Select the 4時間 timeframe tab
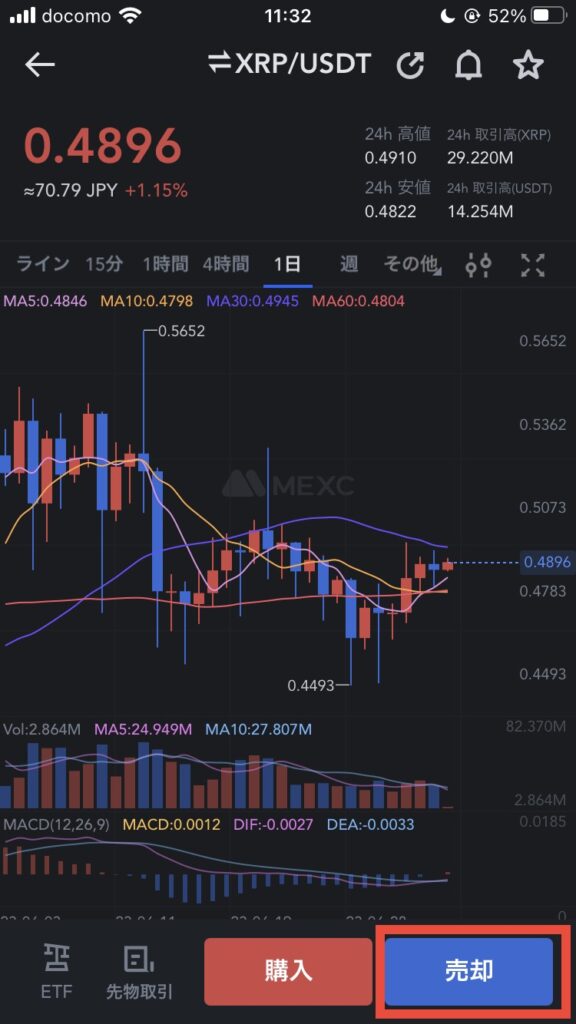This screenshot has height=1024, width=576. [226, 264]
